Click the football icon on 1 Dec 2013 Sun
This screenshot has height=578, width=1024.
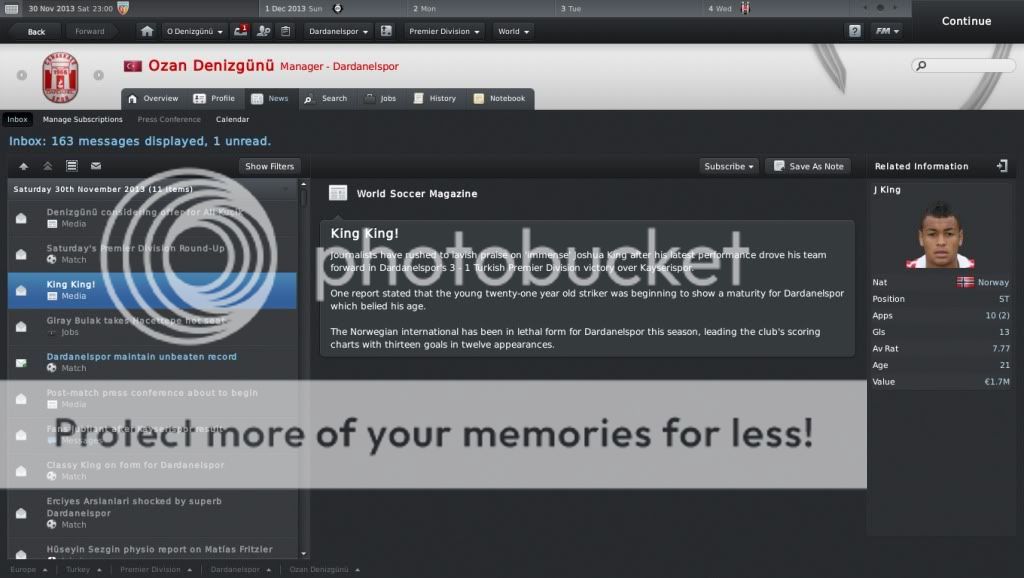[x=338, y=8]
